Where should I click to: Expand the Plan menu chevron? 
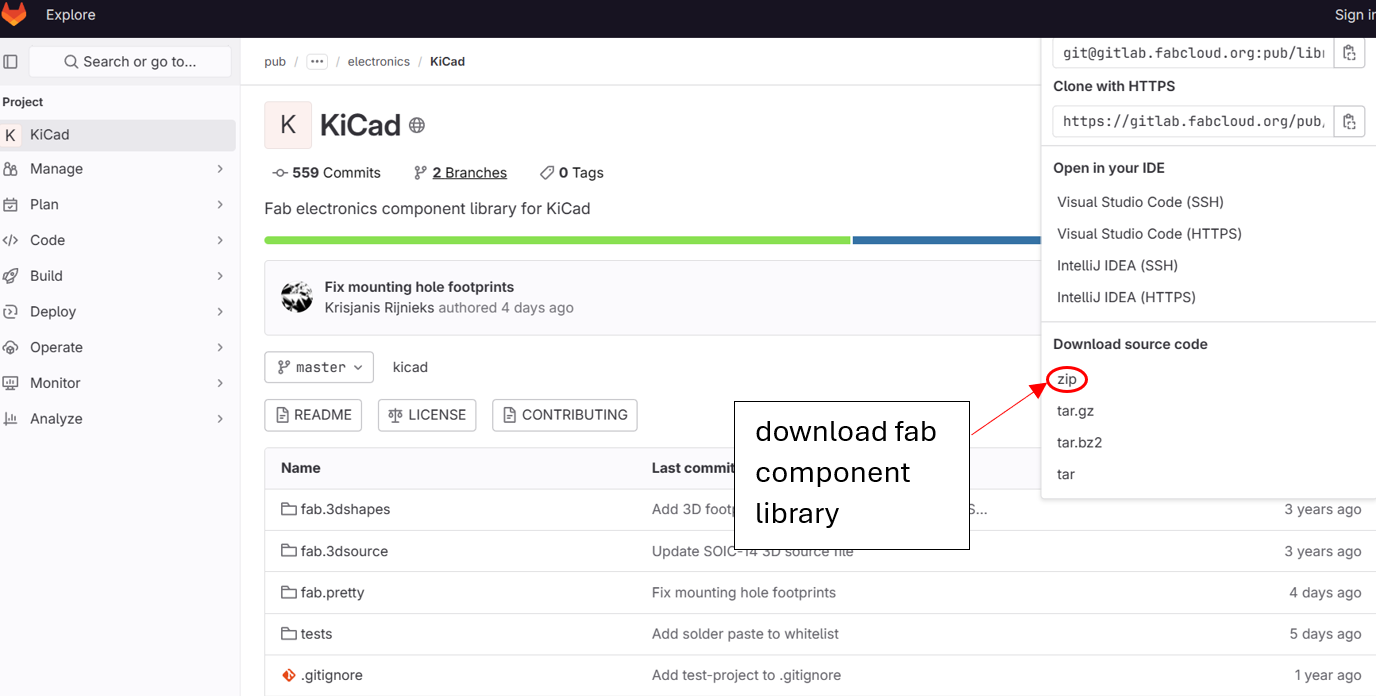220,205
